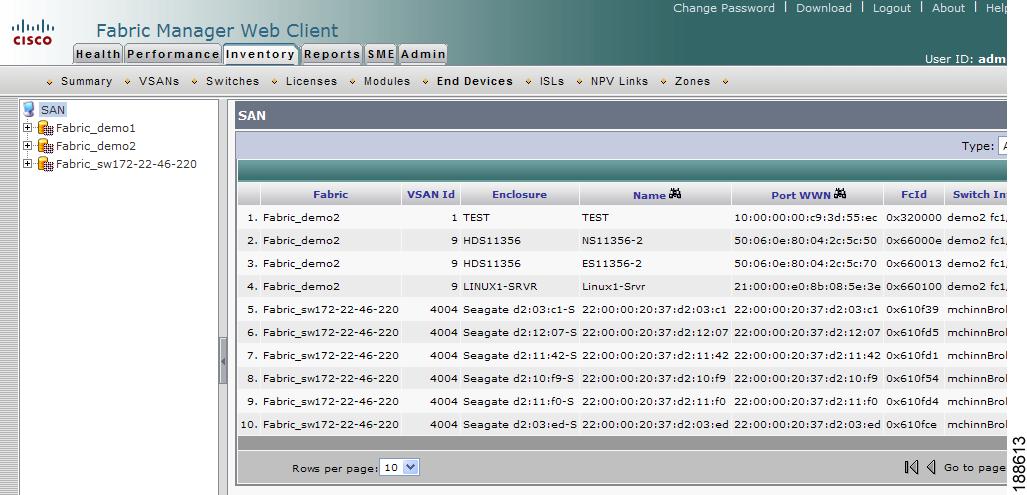The height and width of the screenshot is (495, 1027).
Task: Click the ES11356-2 name cell
Action: pos(612,264)
